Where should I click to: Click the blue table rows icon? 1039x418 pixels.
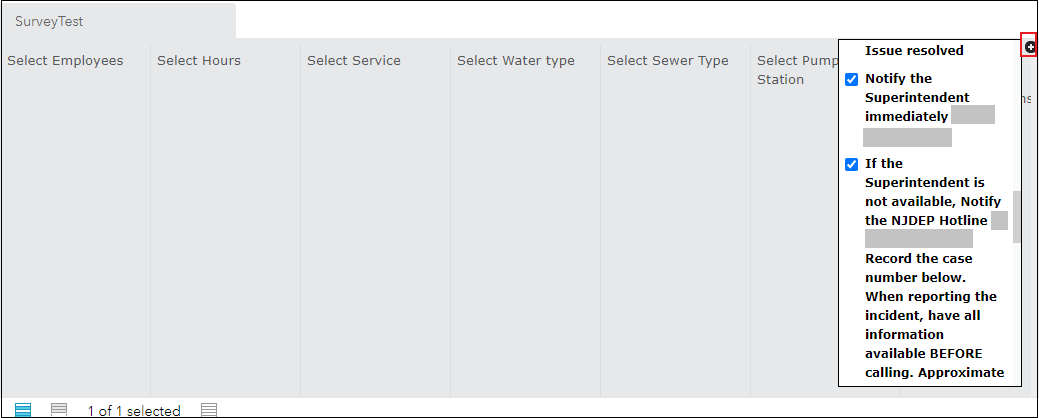coord(23,409)
